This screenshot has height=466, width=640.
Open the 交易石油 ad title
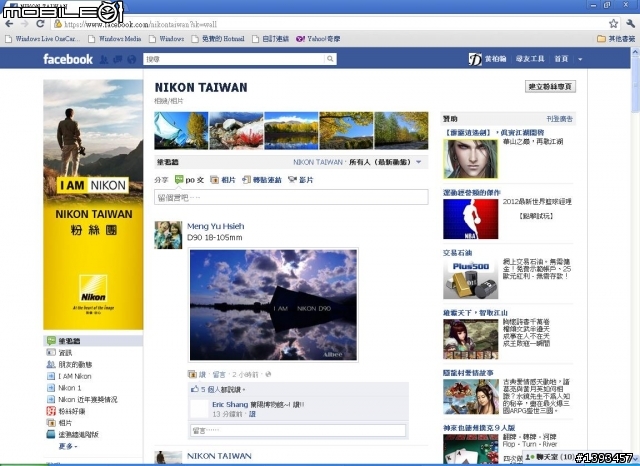click(458, 253)
